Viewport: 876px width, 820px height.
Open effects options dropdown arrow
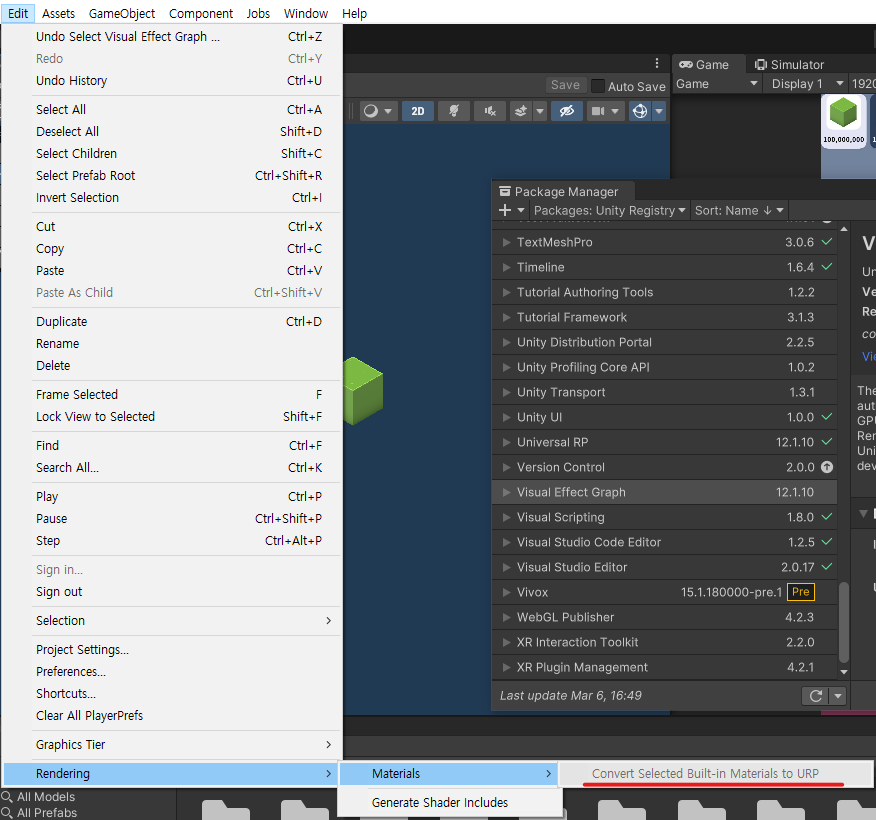click(540, 111)
